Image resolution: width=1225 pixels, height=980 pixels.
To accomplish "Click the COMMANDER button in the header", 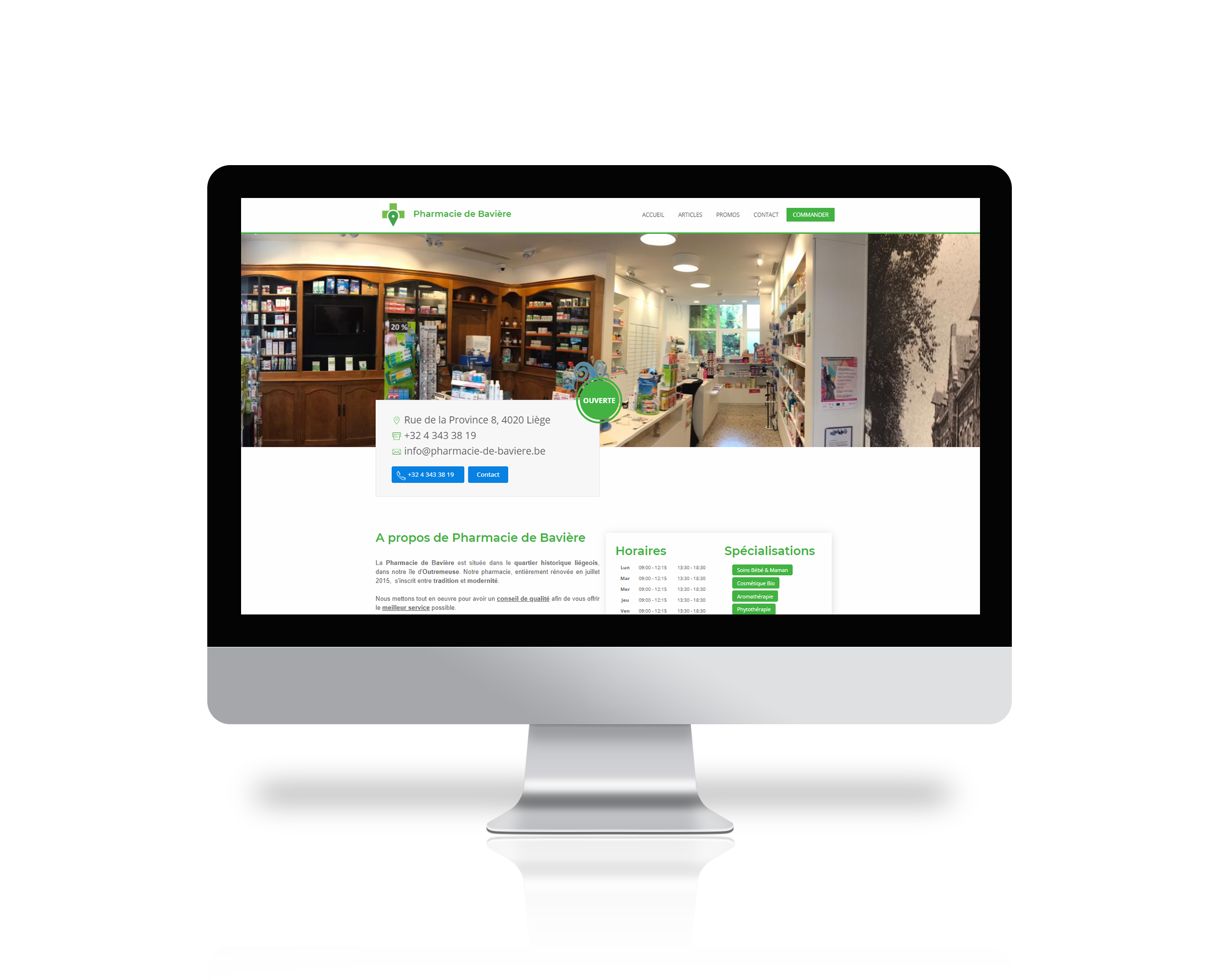I will tap(809, 214).
